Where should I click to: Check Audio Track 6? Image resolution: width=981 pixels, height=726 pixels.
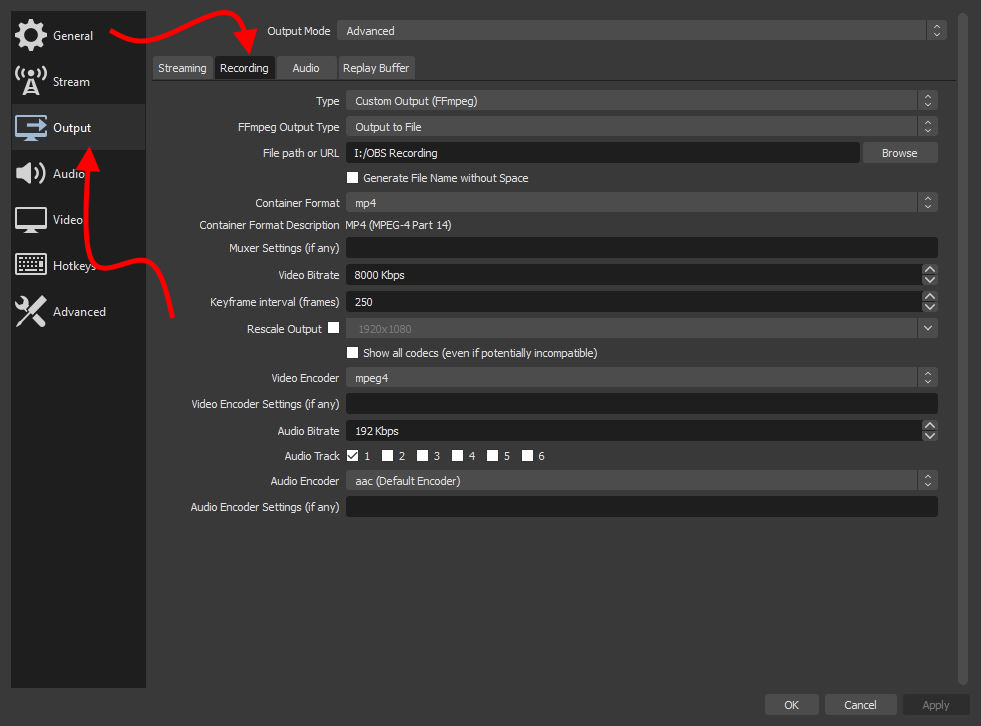click(x=528, y=456)
